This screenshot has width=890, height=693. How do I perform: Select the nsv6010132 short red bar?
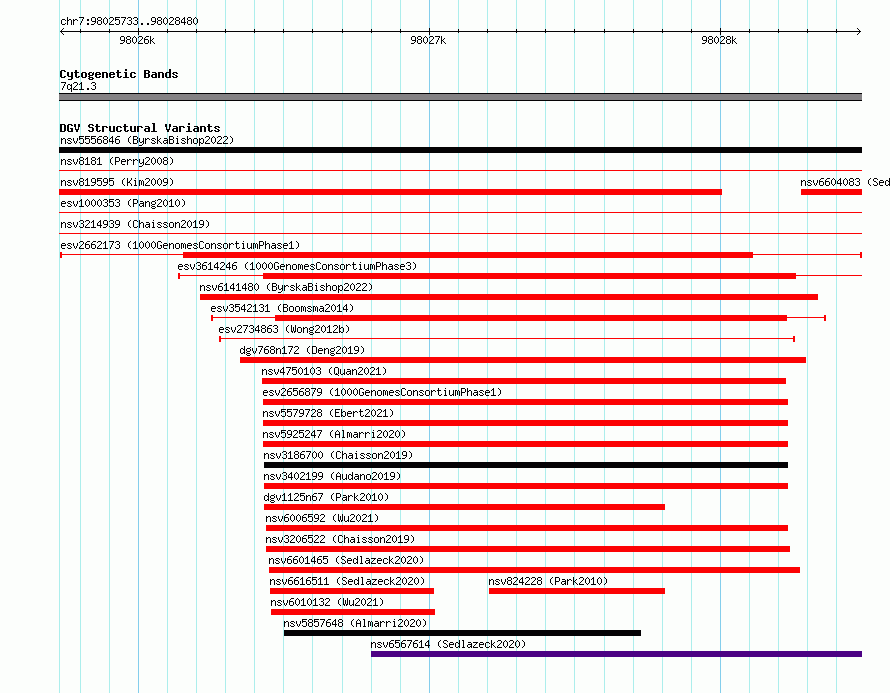[353, 612]
